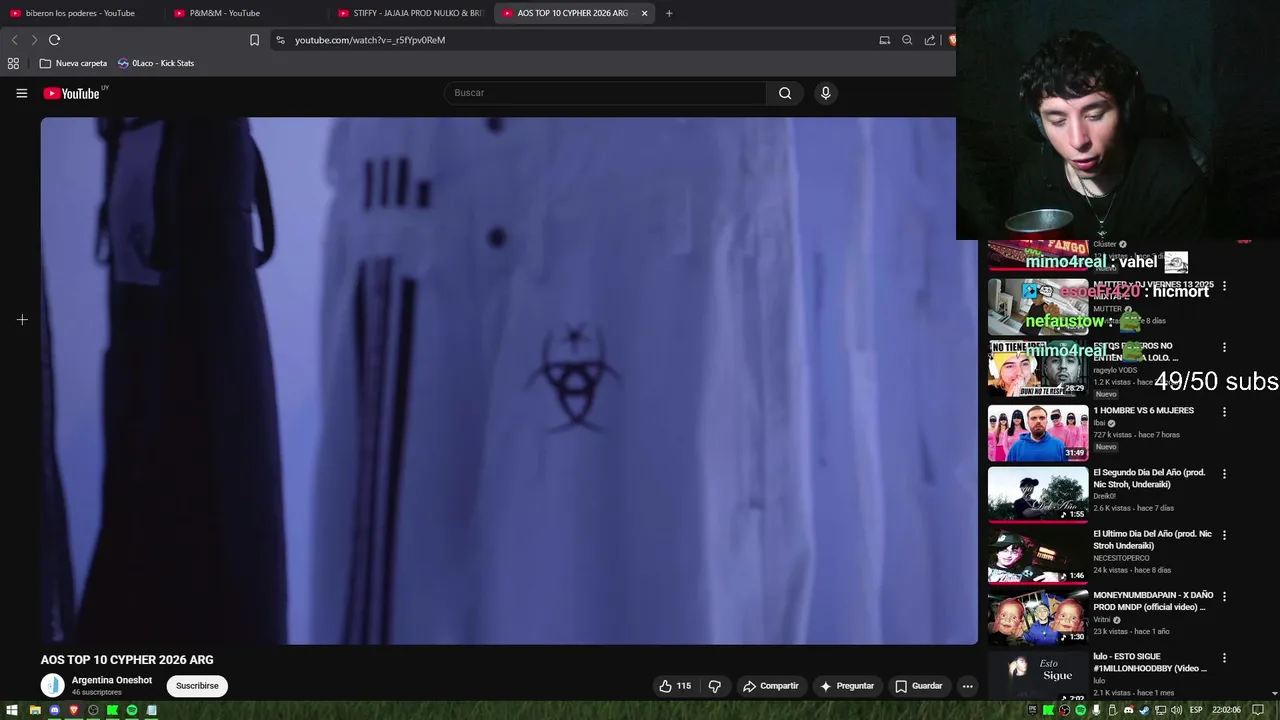Viewport: 1280px width, 720px height.
Task: Save video with Guardar button
Action: click(x=919, y=686)
